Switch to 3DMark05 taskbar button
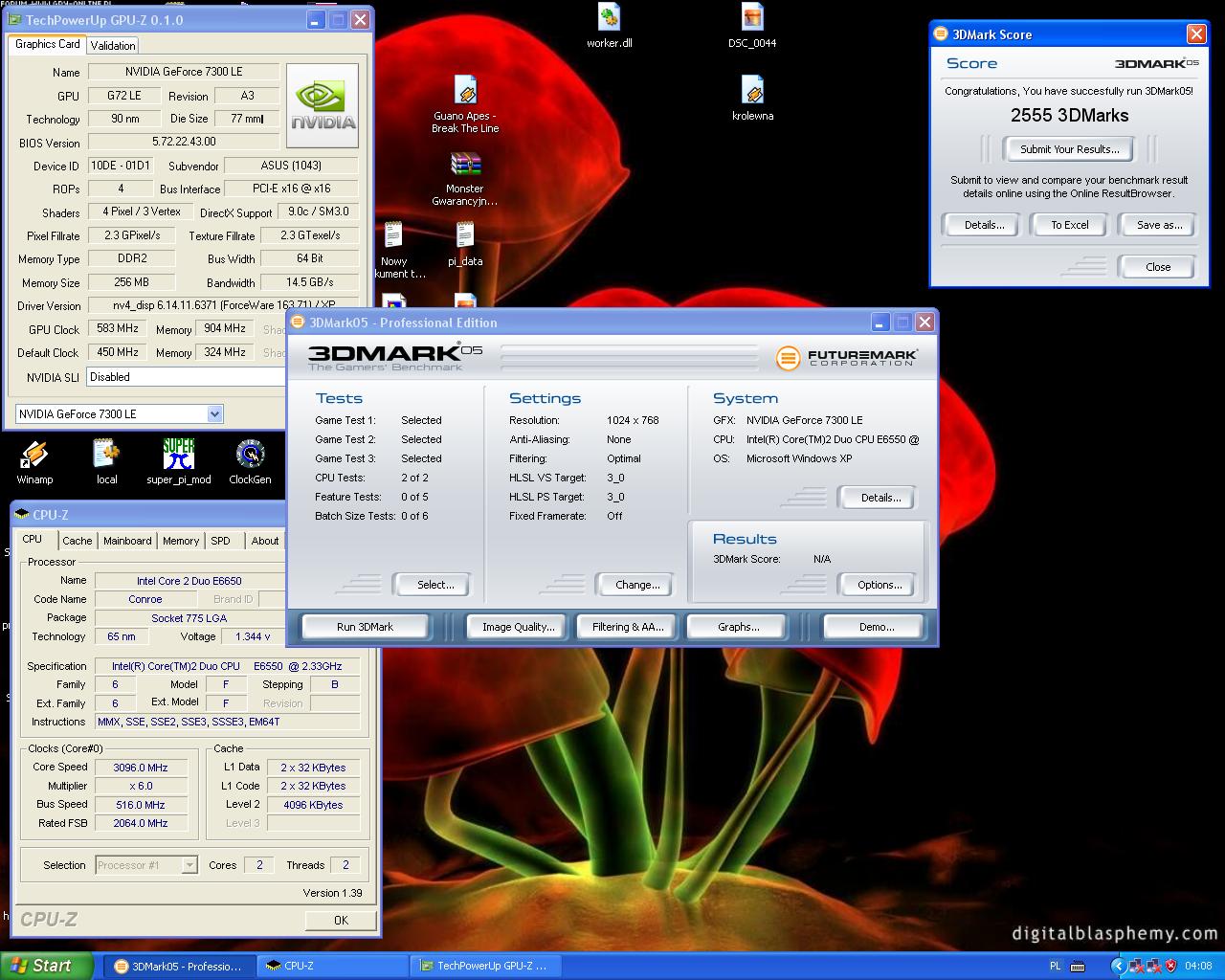This screenshot has height=980, width=1225. (179, 966)
